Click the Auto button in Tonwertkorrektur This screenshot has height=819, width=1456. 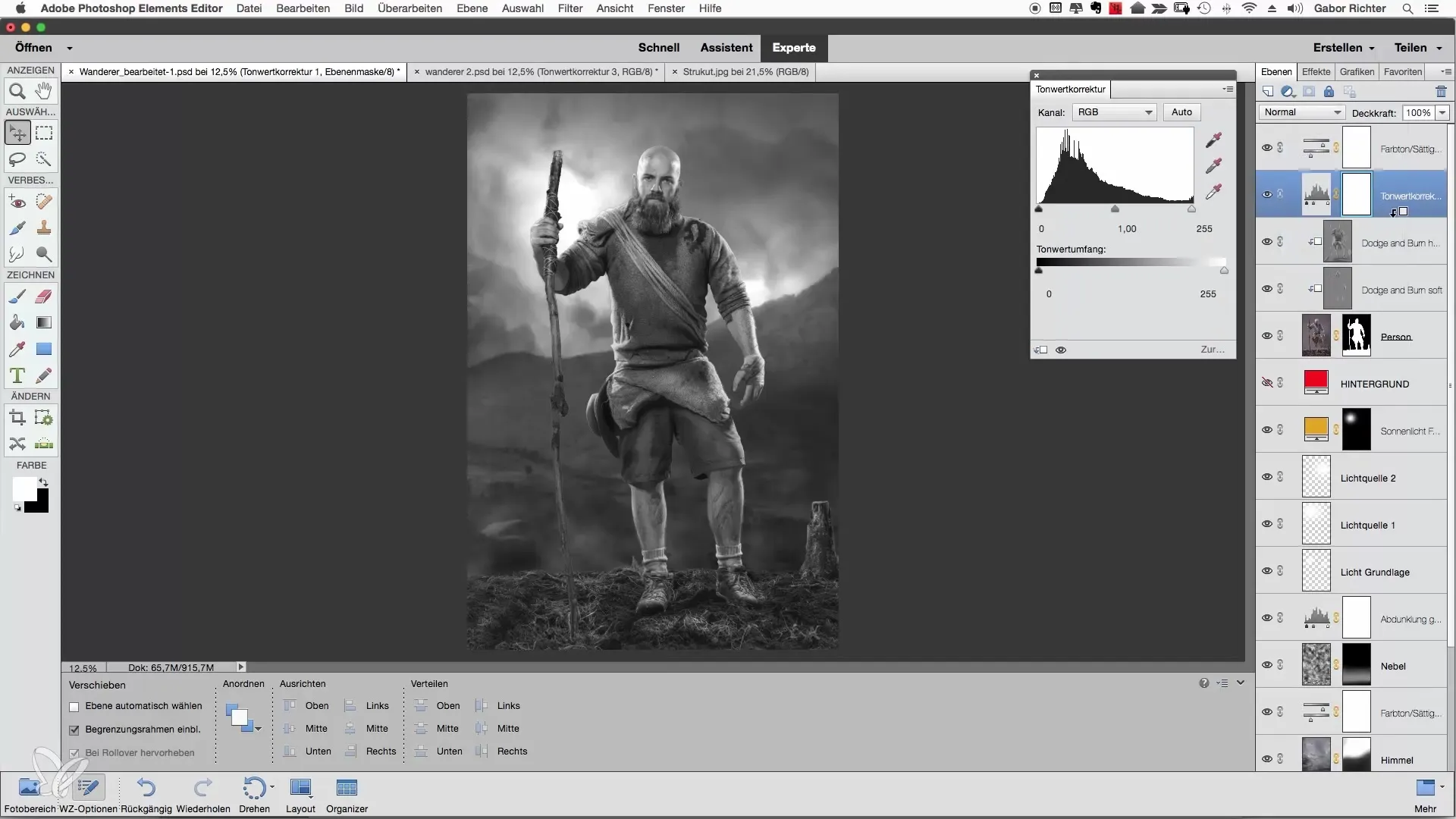click(x=1181, y=112)
